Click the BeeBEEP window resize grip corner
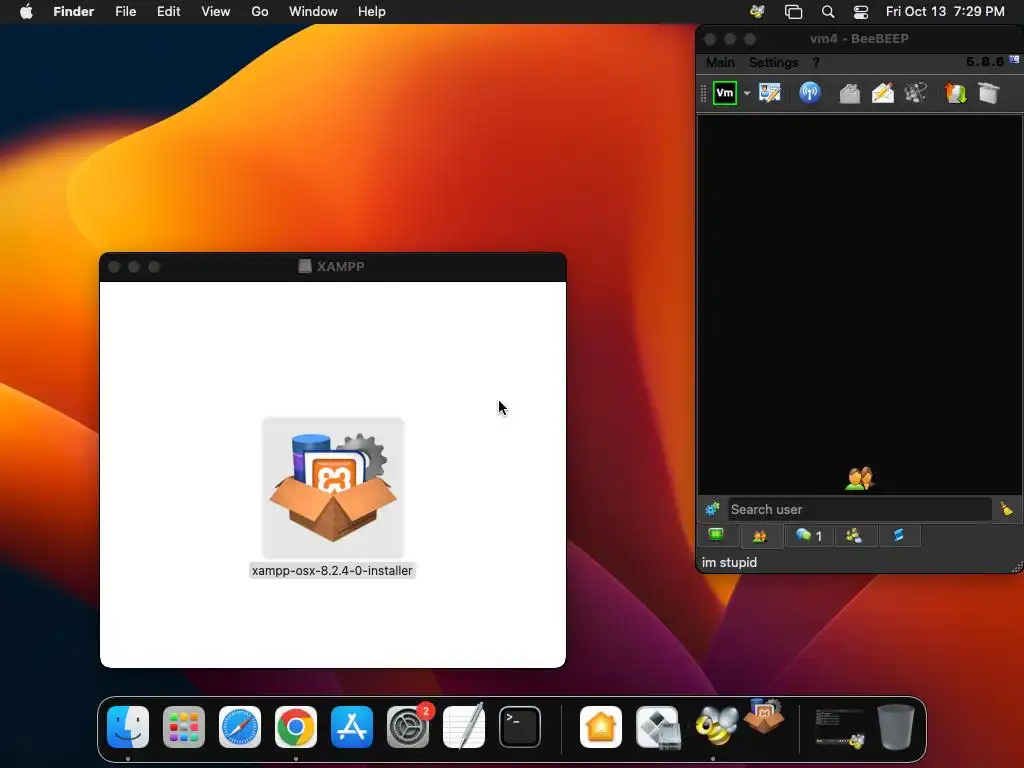1024x768 pixels. click(1017, 568)
